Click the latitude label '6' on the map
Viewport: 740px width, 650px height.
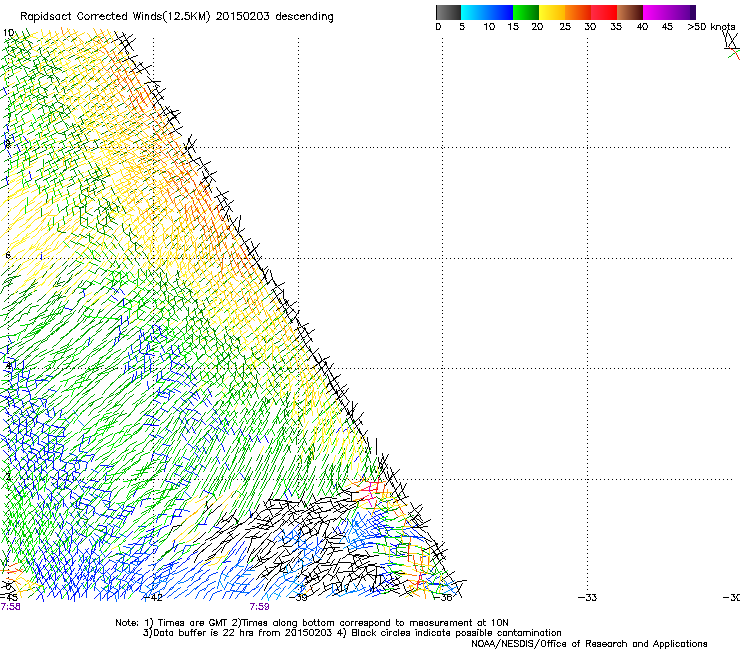point(8,255)
